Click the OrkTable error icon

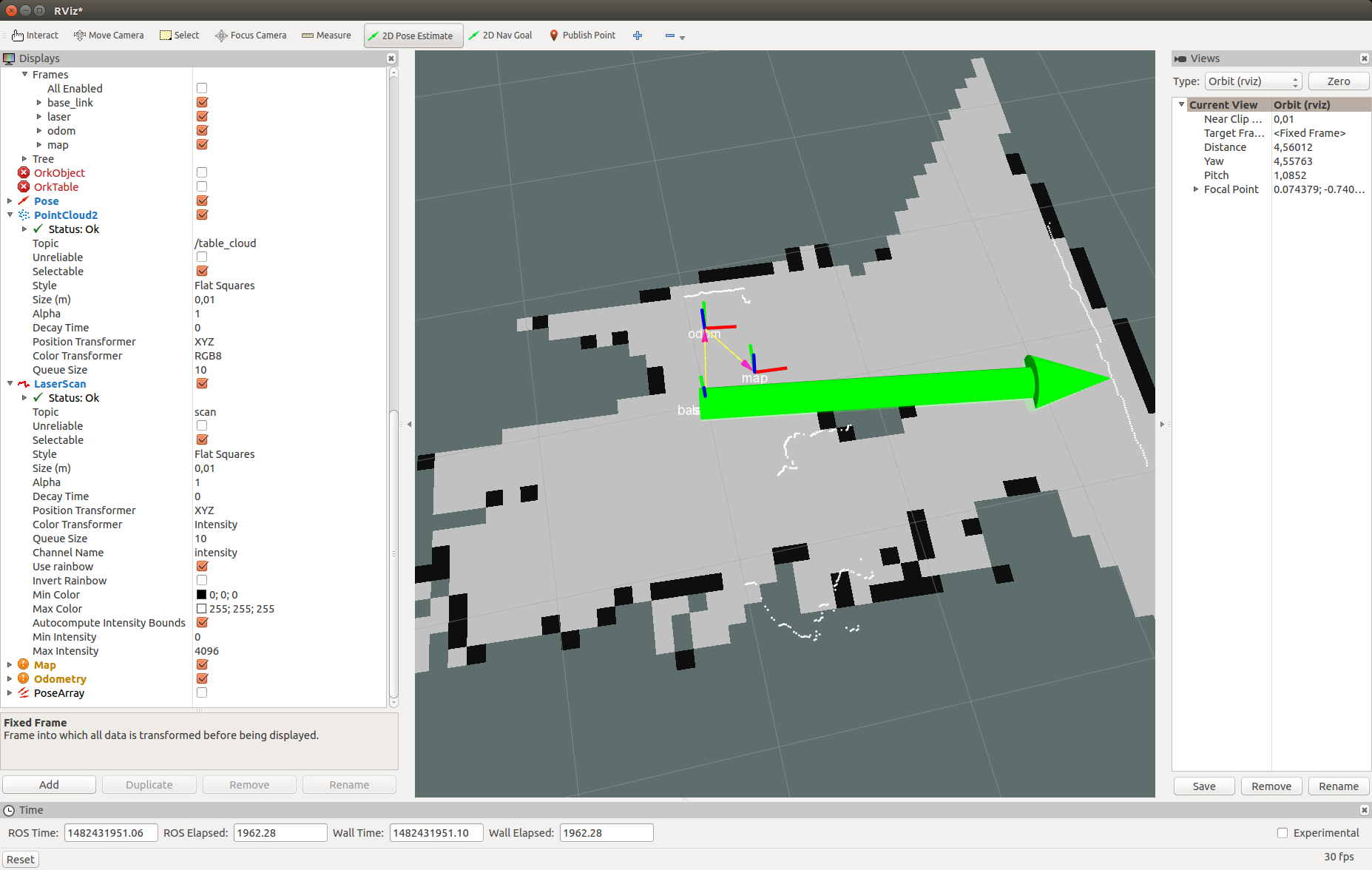[x=24, y=186]
